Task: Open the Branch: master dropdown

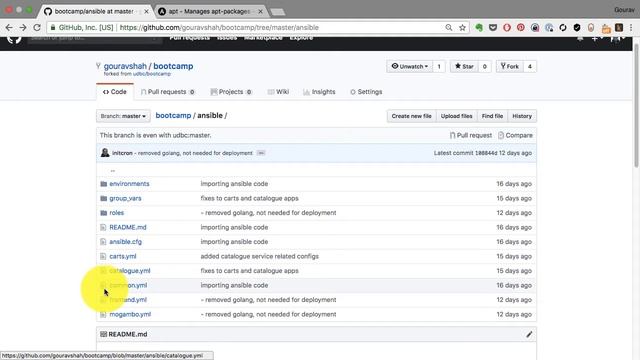Action: click(x=123, y=116)
